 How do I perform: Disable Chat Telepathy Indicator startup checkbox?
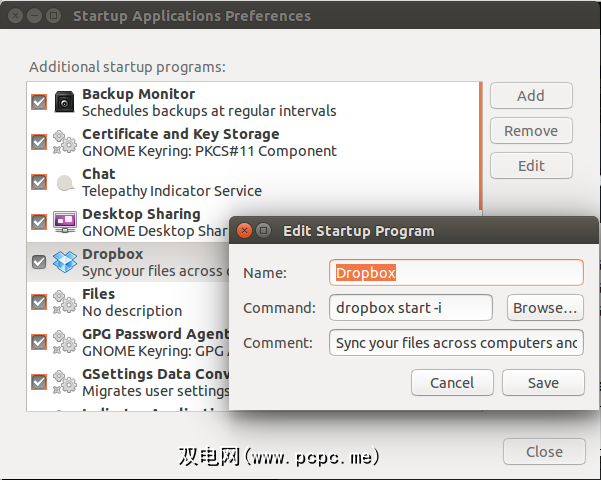(39, 182)
